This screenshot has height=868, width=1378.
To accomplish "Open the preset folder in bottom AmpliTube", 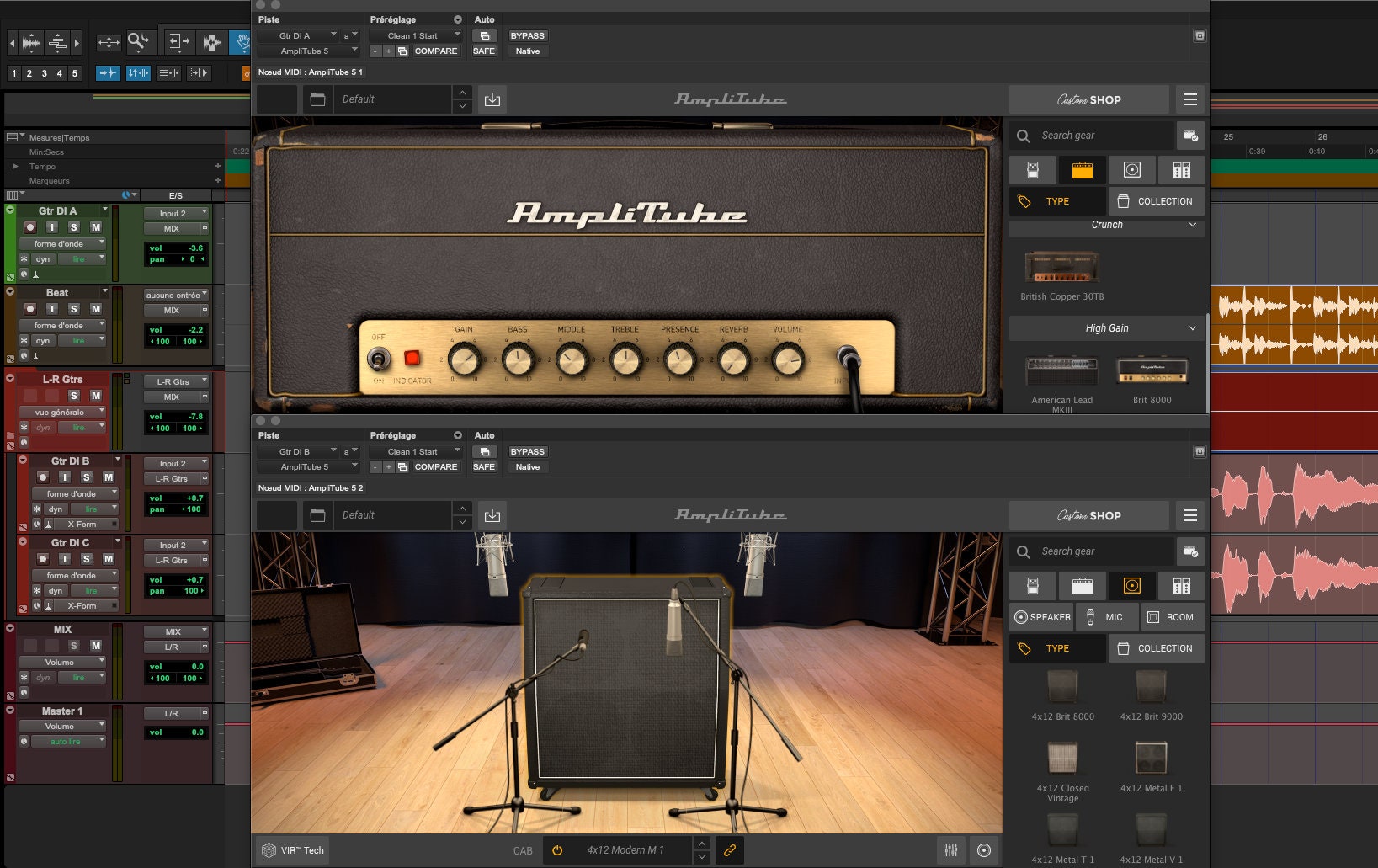I will click(317, 515).
